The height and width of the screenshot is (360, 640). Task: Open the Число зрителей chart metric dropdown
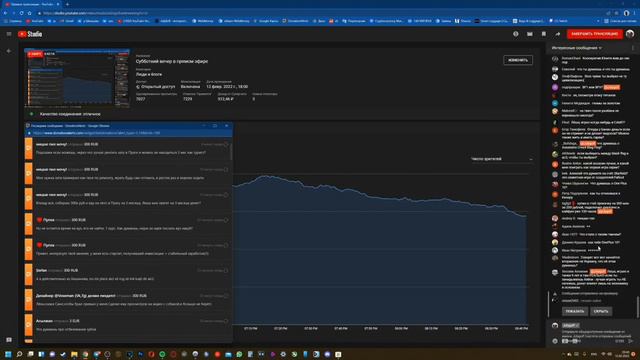pos(502,159)
